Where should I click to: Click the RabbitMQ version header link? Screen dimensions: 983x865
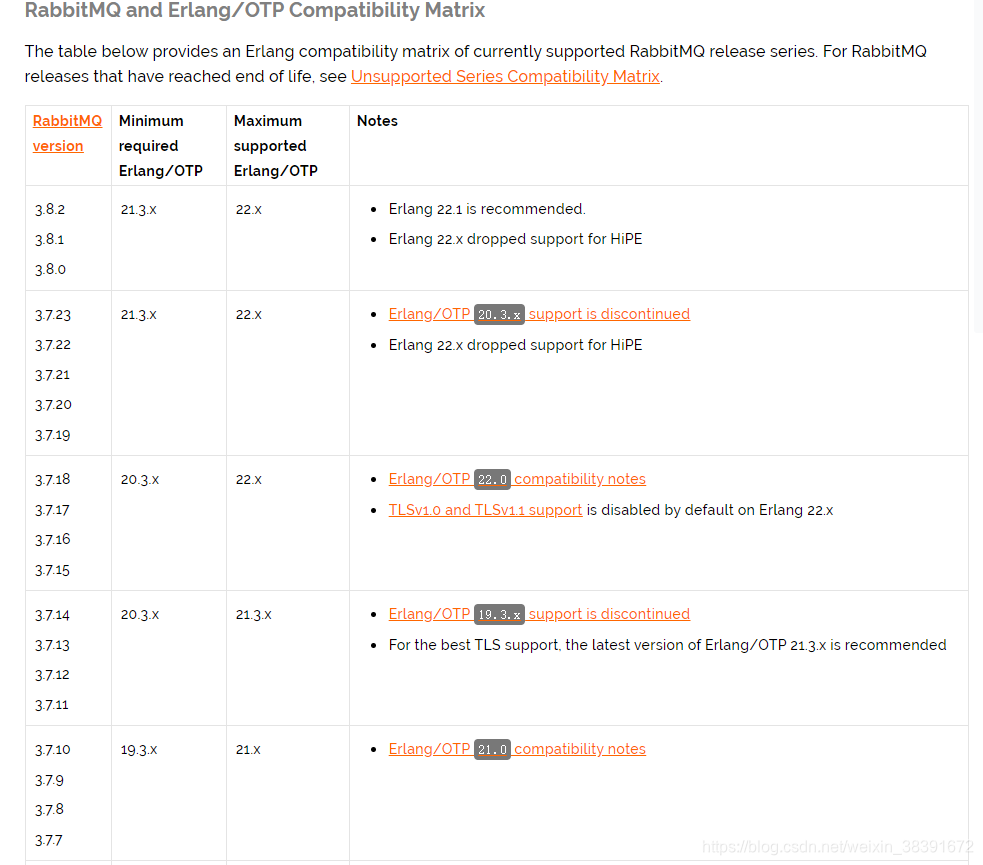[x=67, y=134]
